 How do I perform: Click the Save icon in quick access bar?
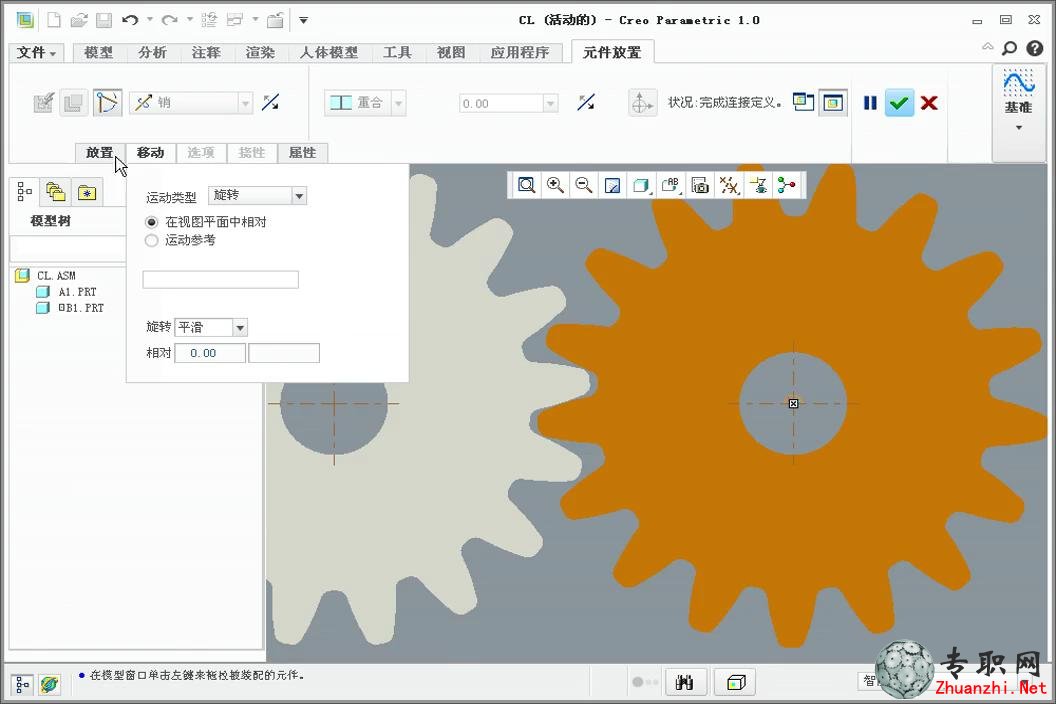104,20
